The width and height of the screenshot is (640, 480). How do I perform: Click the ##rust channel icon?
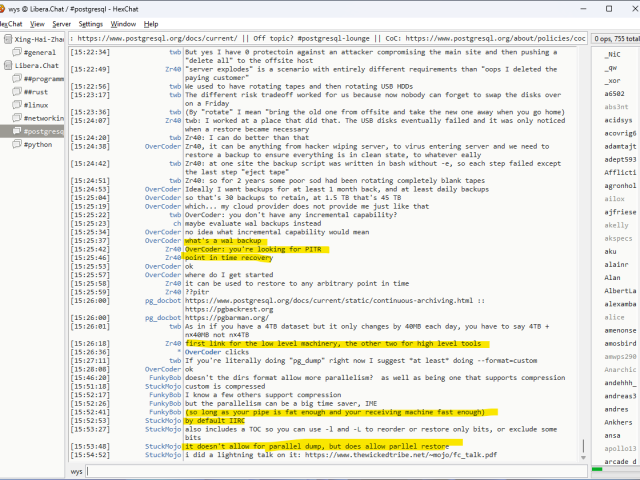[17, 91]
